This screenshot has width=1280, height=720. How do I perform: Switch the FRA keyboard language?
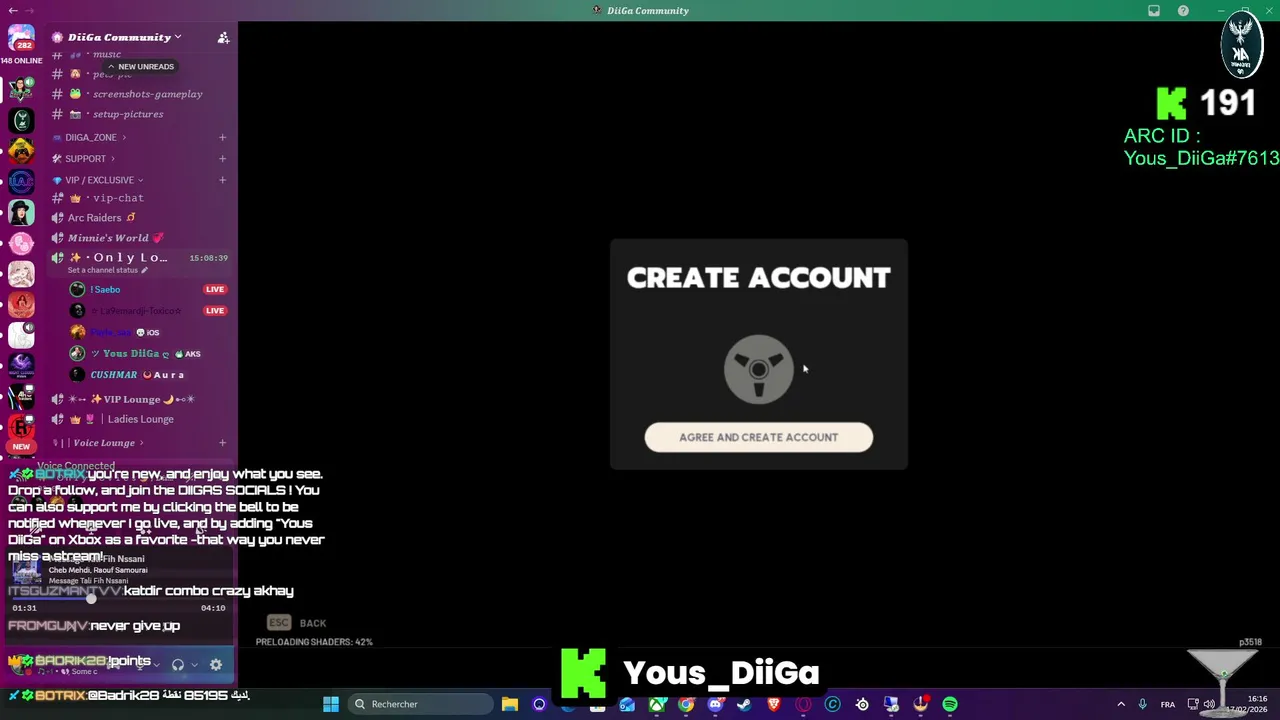(x=1168, y=704)
